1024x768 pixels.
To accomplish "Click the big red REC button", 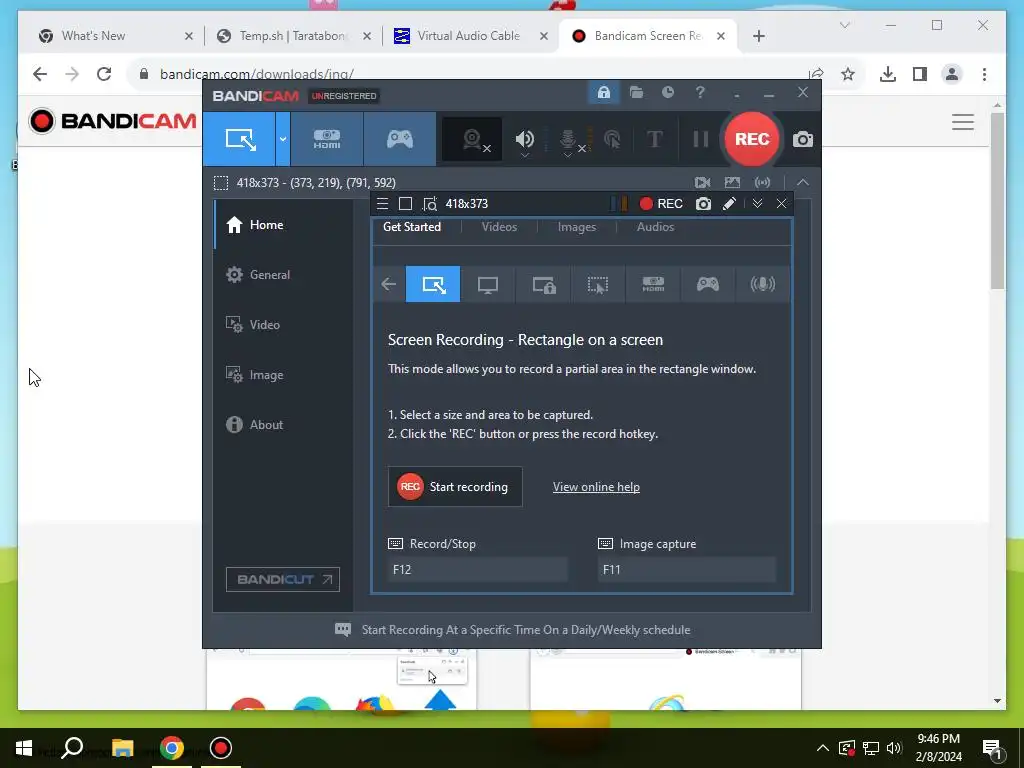I will [752, 139].
